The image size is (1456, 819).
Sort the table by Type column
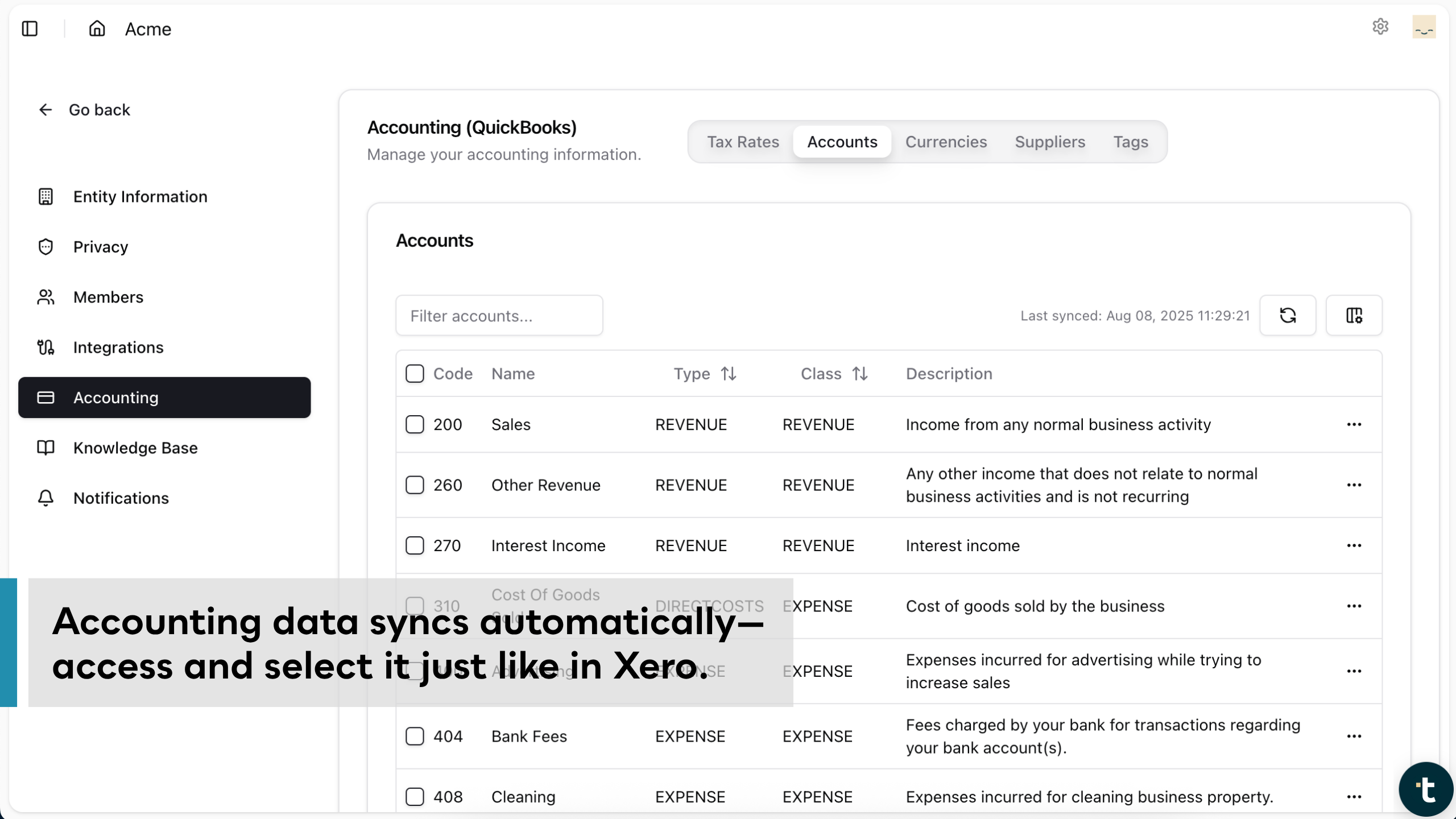(705, 374)
